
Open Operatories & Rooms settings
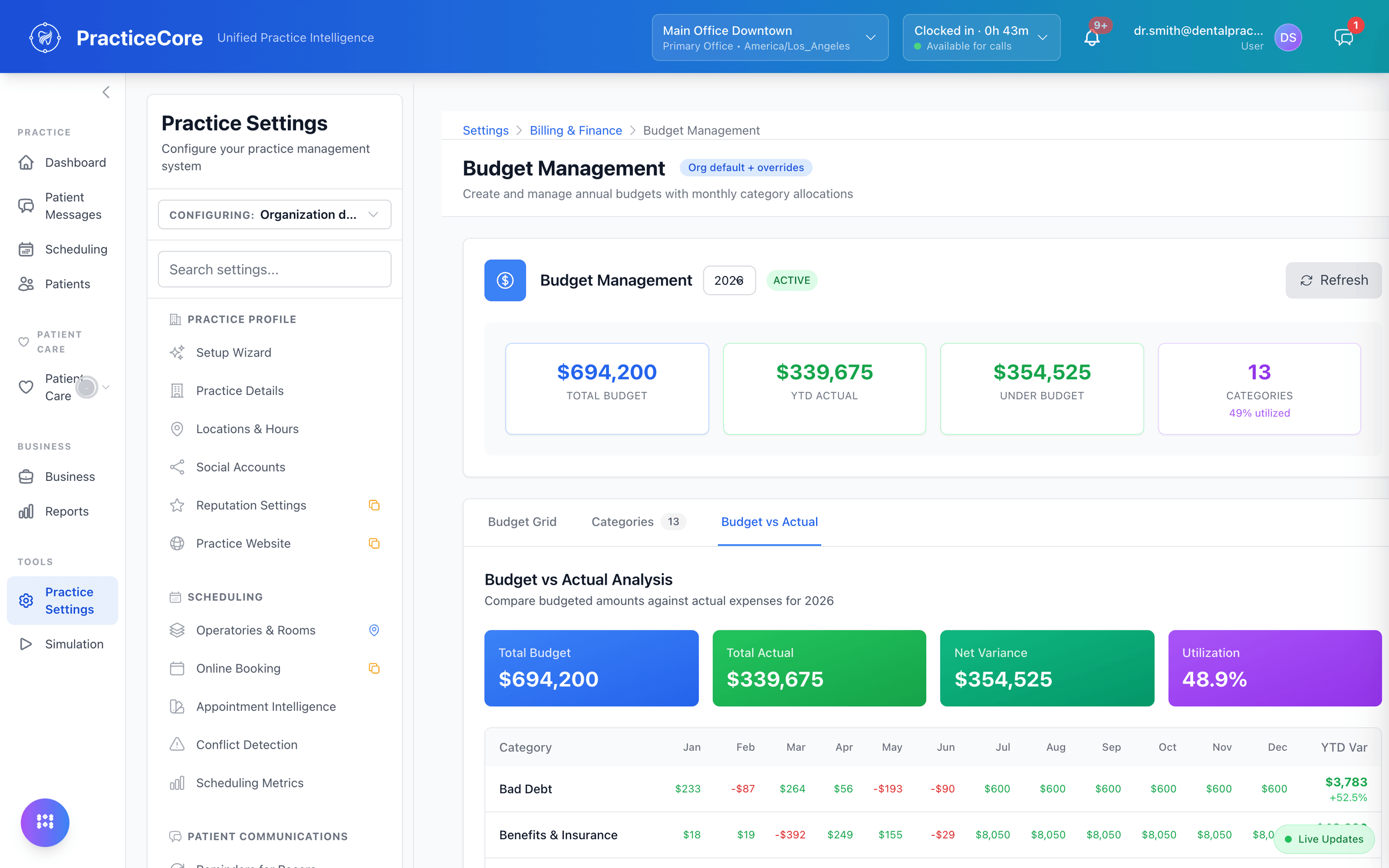274,630
